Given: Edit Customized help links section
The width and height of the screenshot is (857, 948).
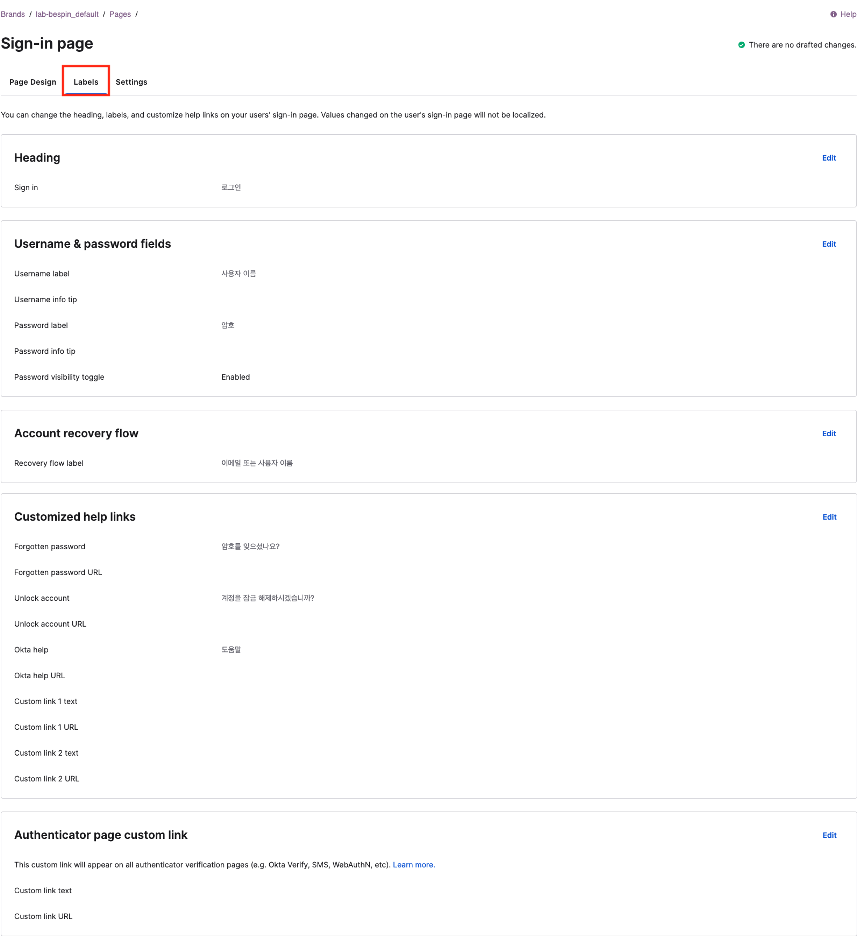Looking at the screenshot, I should [x=829, y=517].
